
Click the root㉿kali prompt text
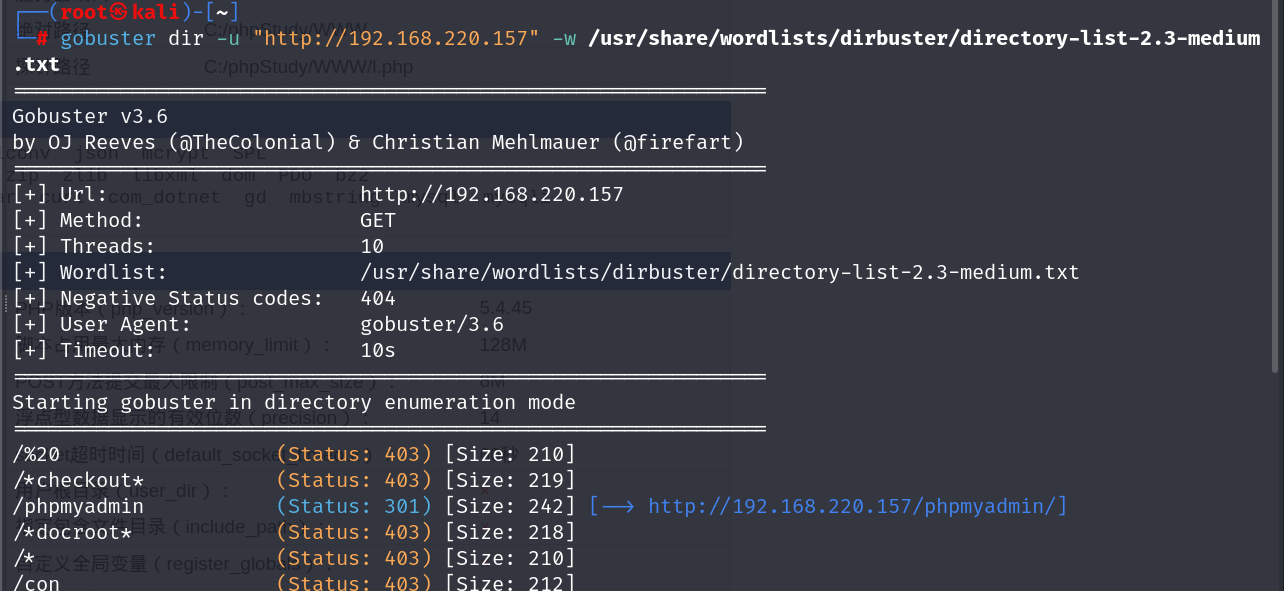pos(119,12)
